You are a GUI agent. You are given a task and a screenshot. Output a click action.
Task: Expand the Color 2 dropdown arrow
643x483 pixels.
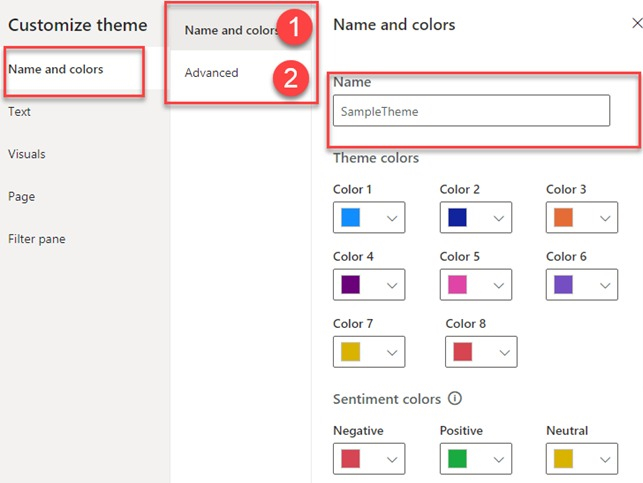(x=499, y=218)
